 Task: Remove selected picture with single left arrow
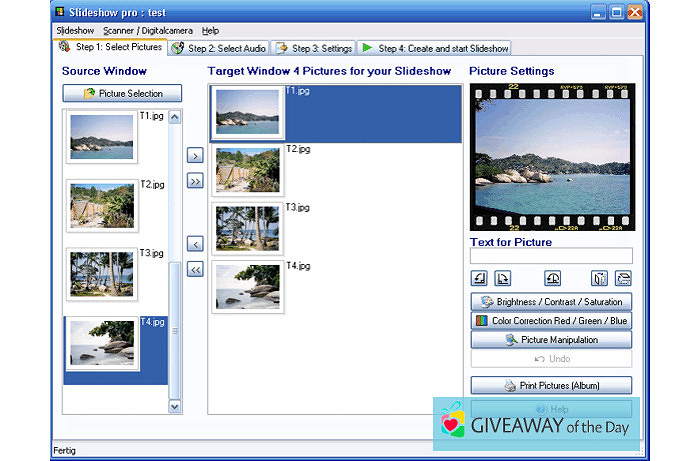195,243
